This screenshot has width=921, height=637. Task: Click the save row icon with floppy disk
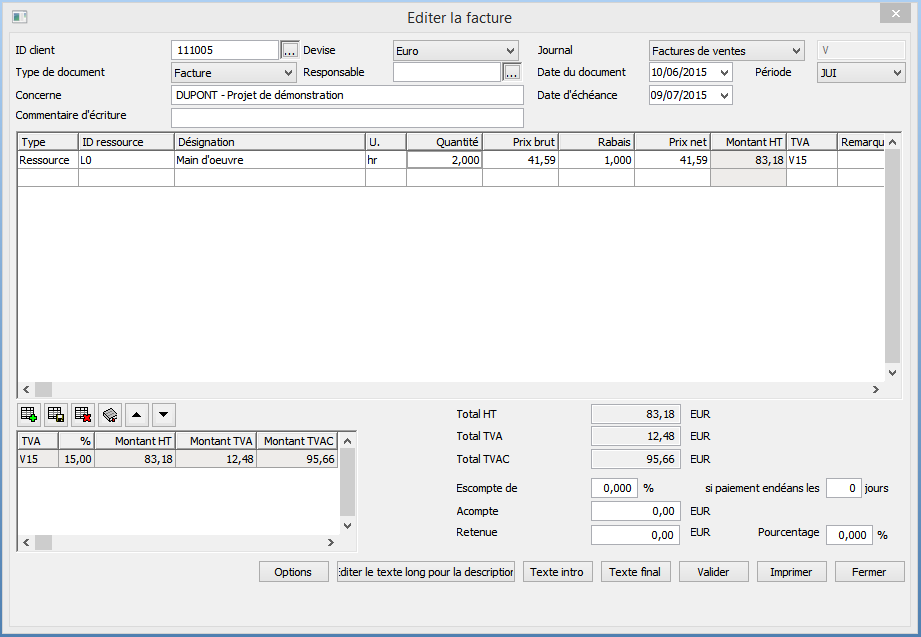(56, 414)
